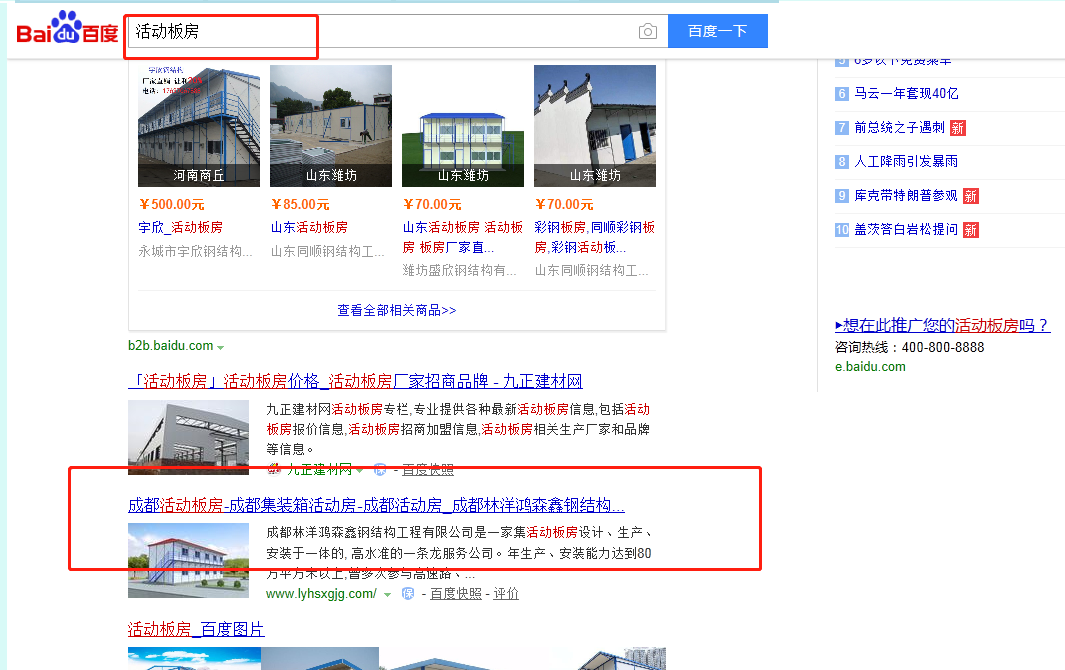The height and width of the screenshot is (670, 1065).
Task: Click rank number 9 badge
Action: 842,196
